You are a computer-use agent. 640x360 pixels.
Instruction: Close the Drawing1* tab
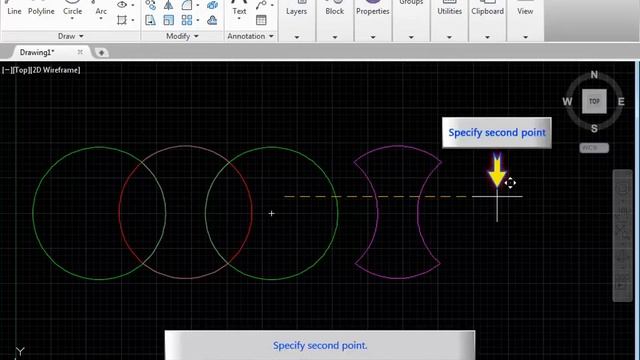coord(80,52)
